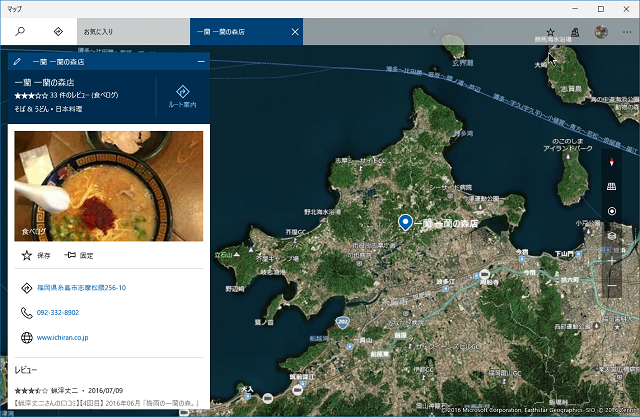Viewport: 640px width, 417px height.
Task: Open favorites star icon in top bar
Action: 550,32
